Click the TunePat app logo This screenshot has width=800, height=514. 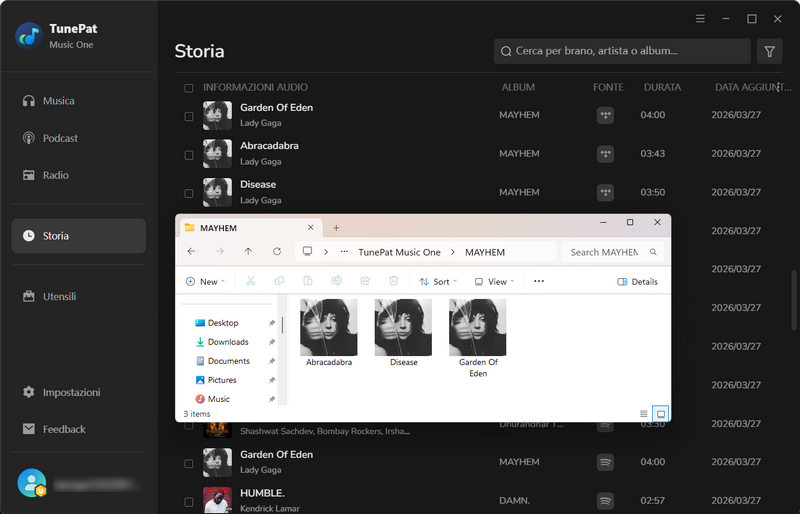coord(29,36)
